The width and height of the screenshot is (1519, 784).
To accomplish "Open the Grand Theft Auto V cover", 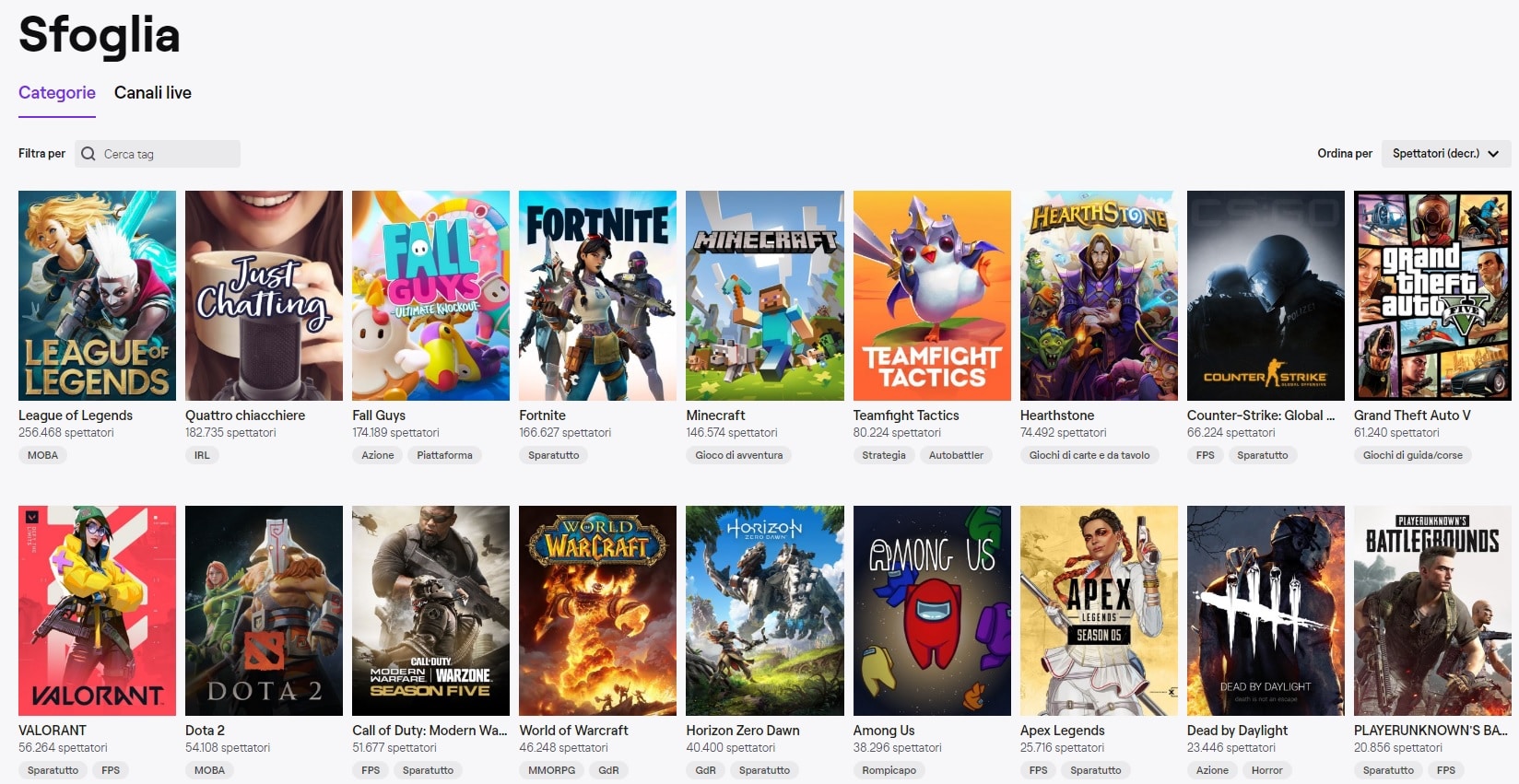I will tap(1432, 296).
